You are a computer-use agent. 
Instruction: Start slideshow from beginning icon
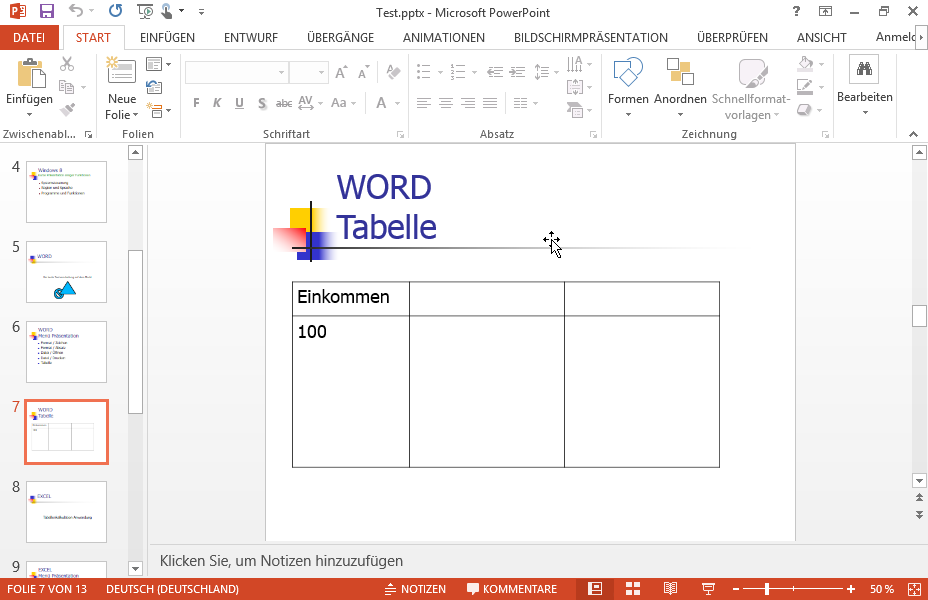pyautogui.click(x=144, y=11)
